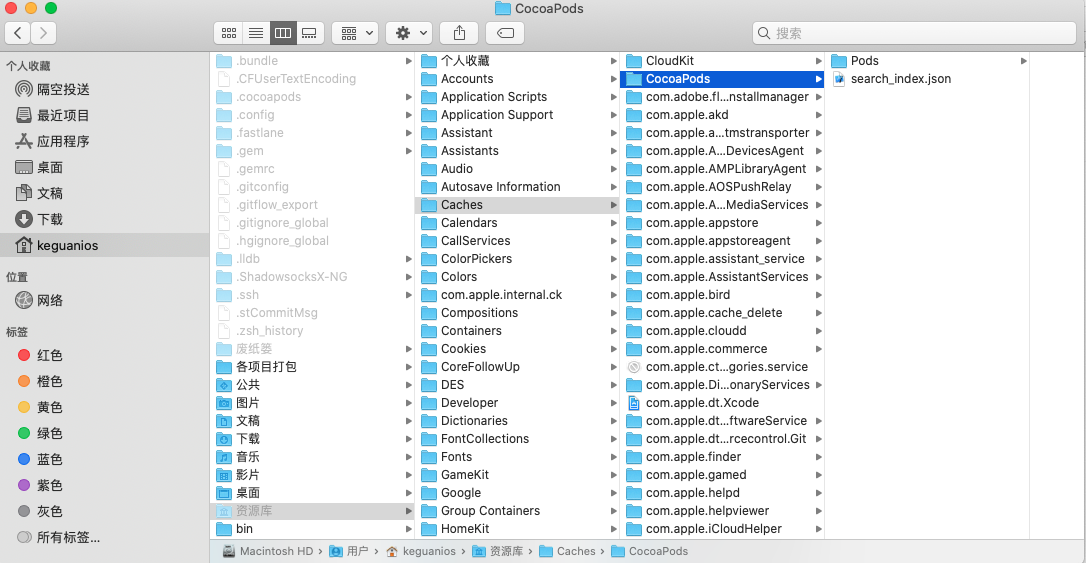This screenshot has width=1086, height=563.
Task: Select the Accounts folder
Action: tap(517, 79)
